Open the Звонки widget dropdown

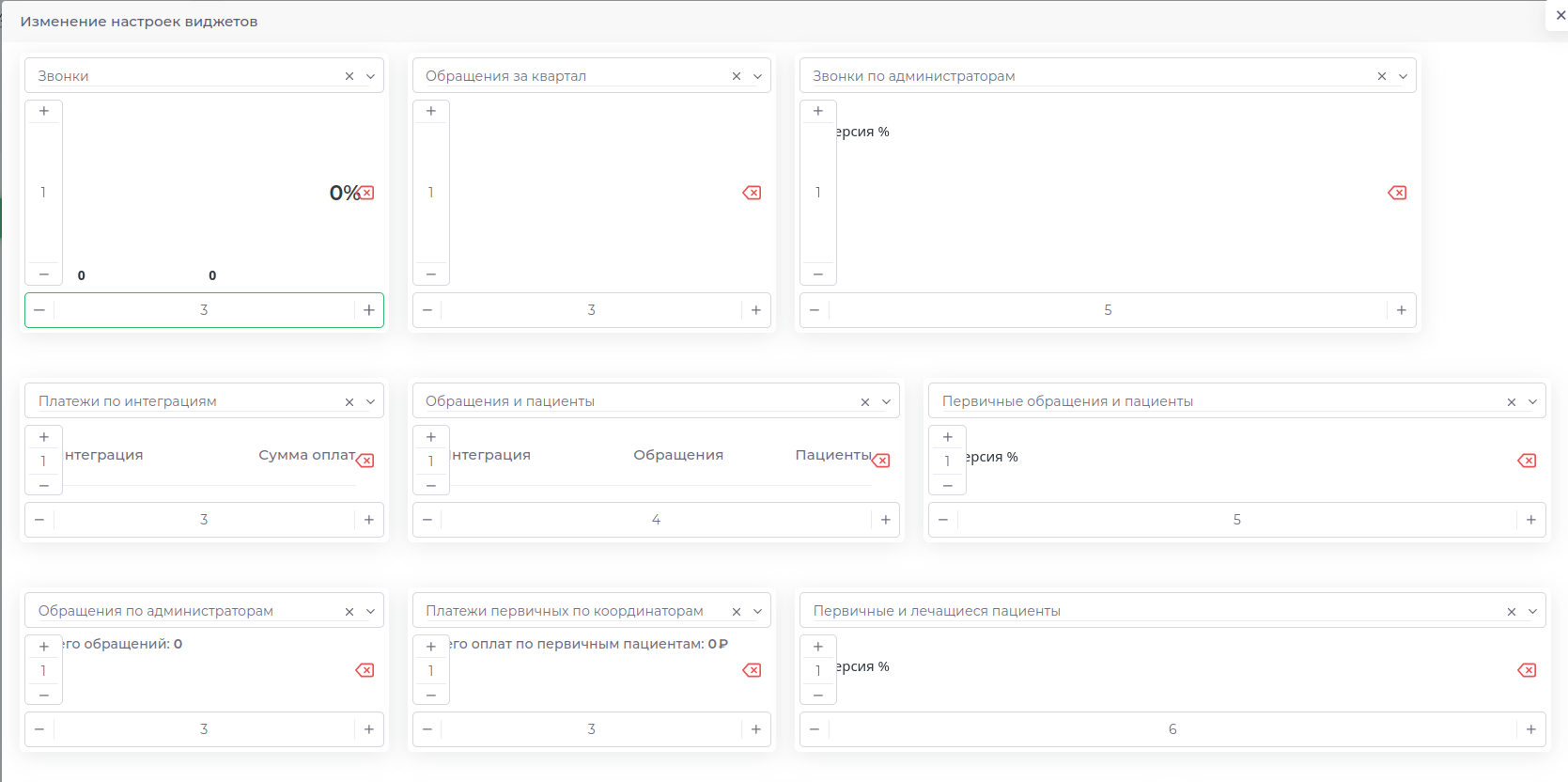coord(370,76)
